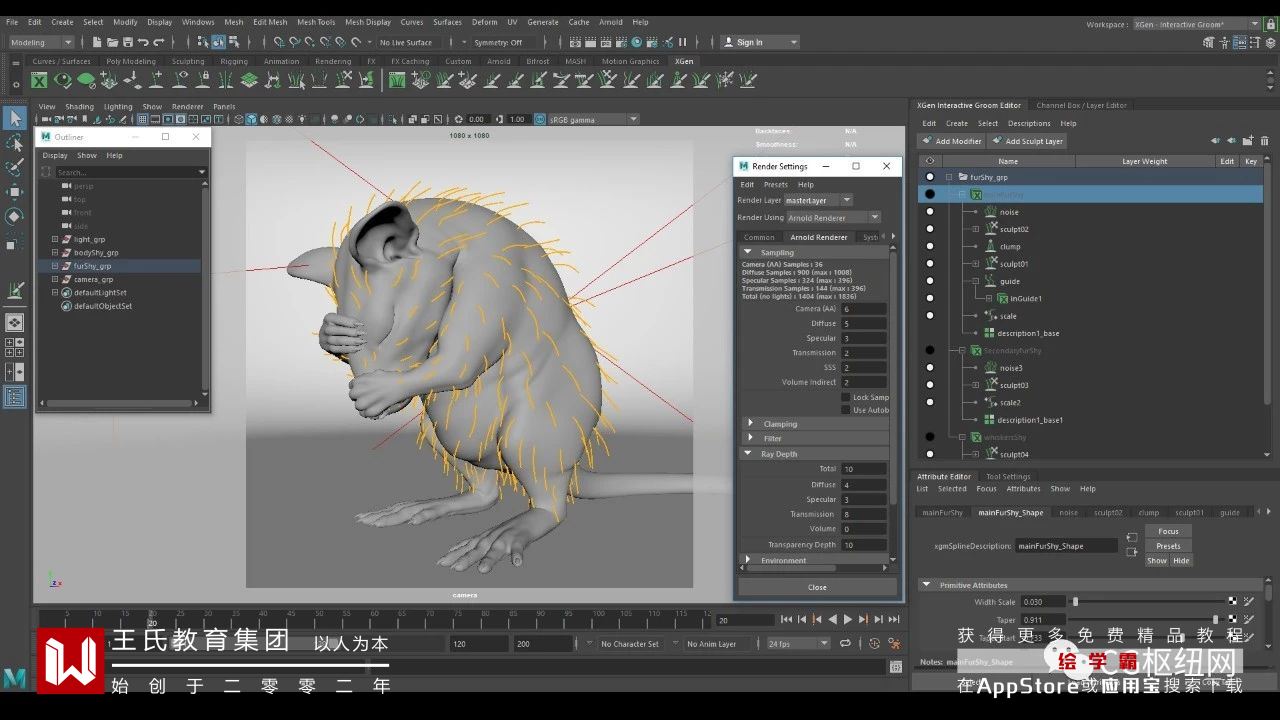The width and height of the screenshot is (1280, 720).
Task: Click the Close button in Render Settings
Action: coord(817,587)
